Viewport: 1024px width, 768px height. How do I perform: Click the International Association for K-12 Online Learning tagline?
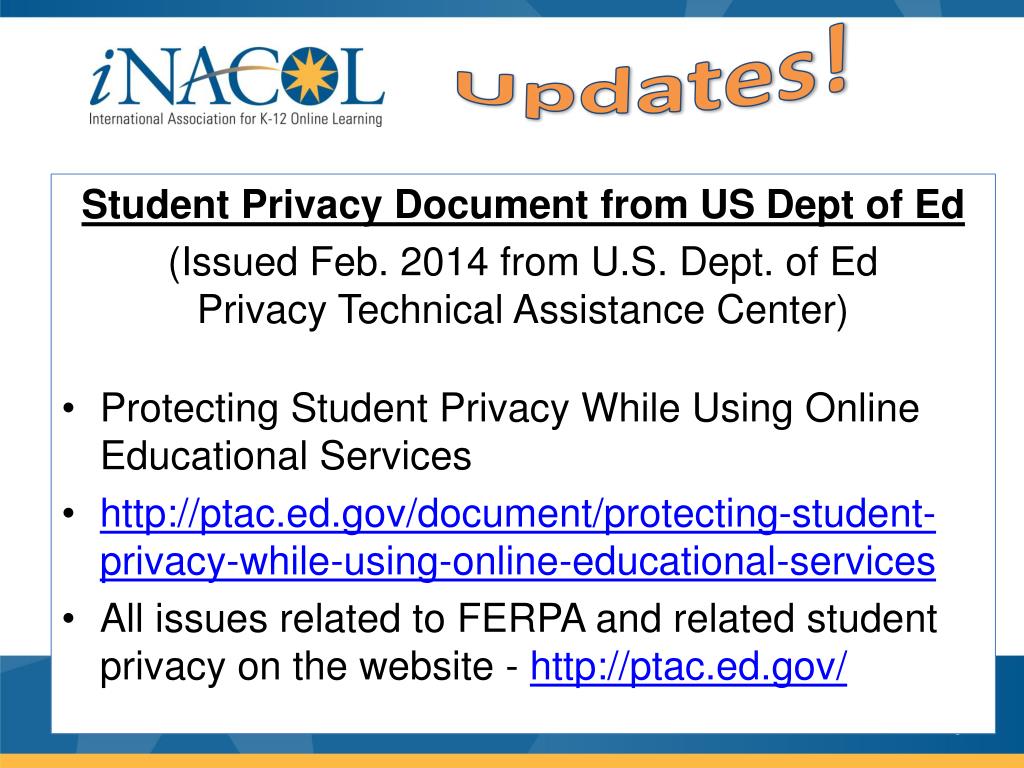pyautogui.click(x=236, y=119)
